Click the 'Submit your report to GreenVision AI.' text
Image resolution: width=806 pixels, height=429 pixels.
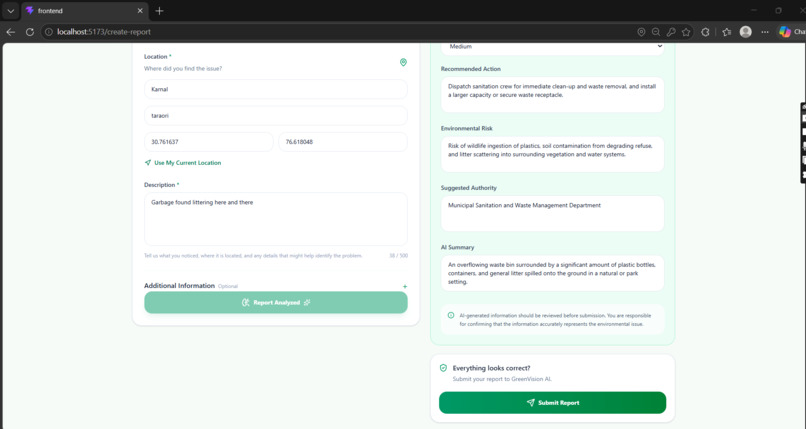tap(502, 379)
